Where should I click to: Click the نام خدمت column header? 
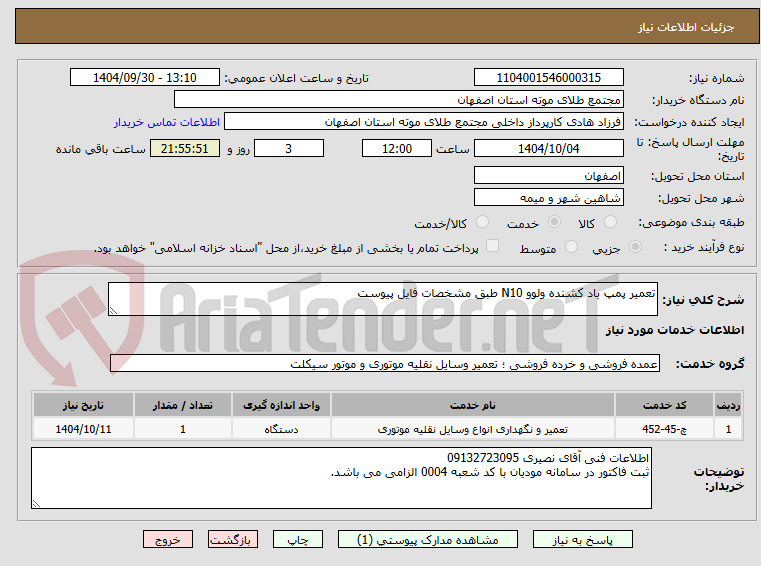473,405
